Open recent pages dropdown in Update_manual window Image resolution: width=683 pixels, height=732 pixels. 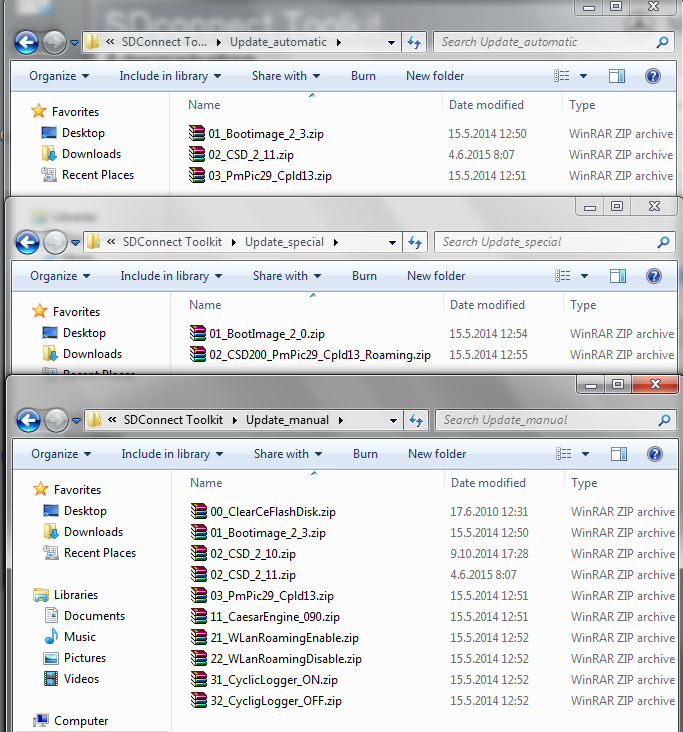(x=76, y=421)
